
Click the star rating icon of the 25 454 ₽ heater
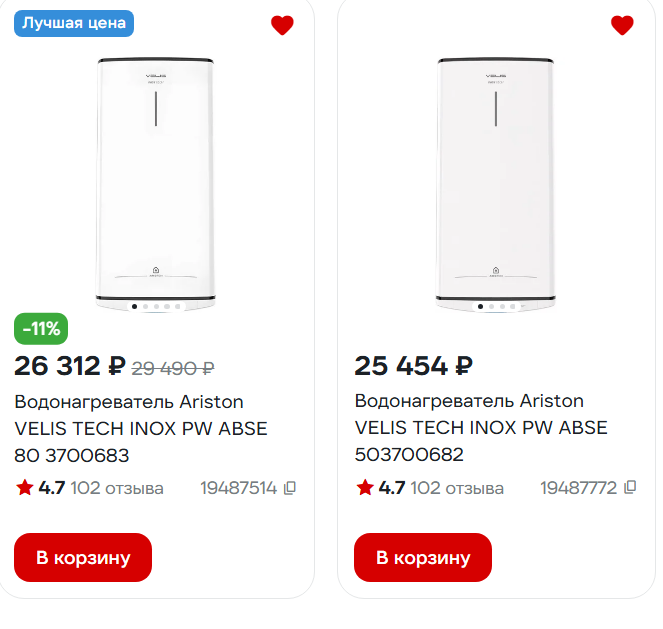coord(365,488)
